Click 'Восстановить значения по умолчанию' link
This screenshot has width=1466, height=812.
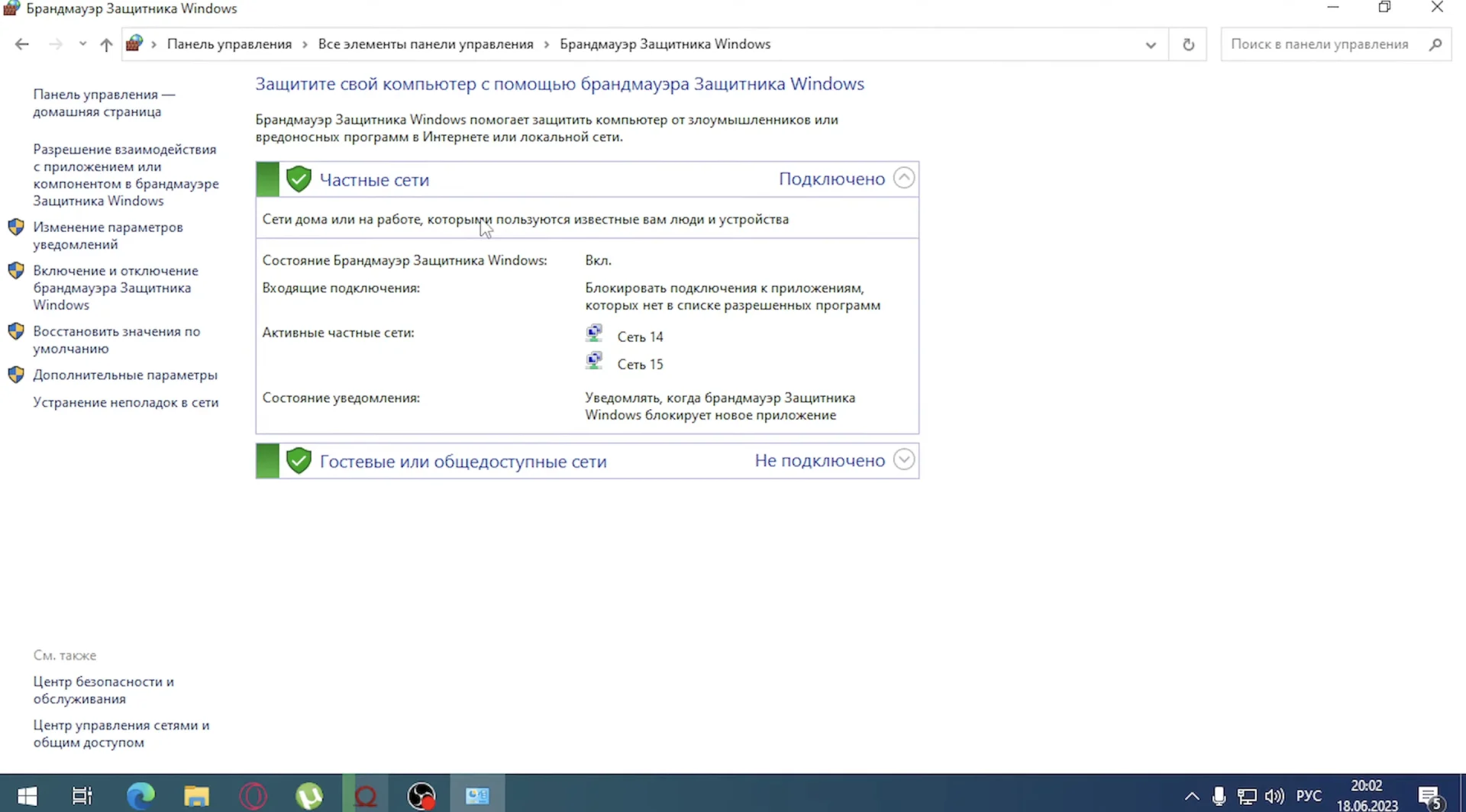[116, 340]
